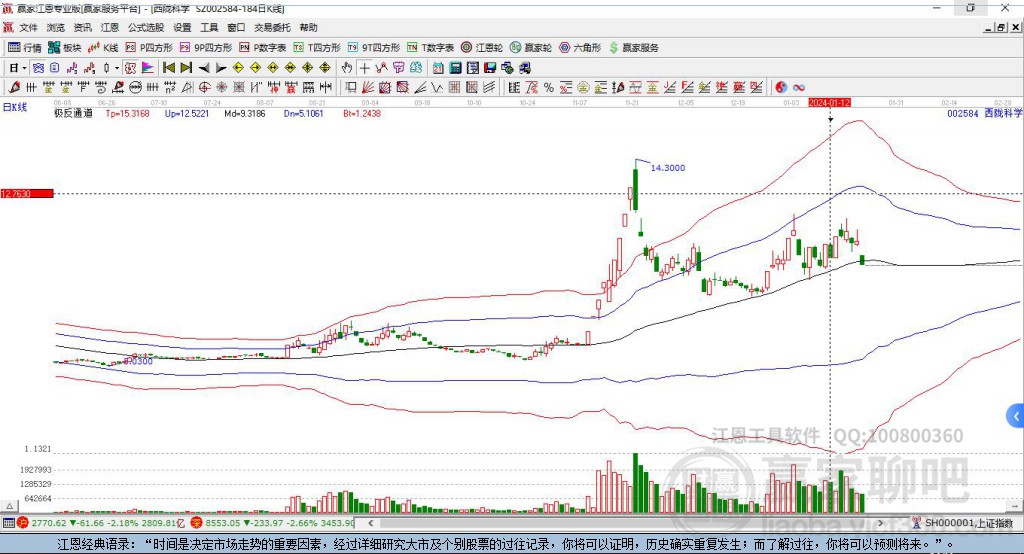Click the truck icon in toolbar
Viewport: 1024px width, 554px height.
524,68
